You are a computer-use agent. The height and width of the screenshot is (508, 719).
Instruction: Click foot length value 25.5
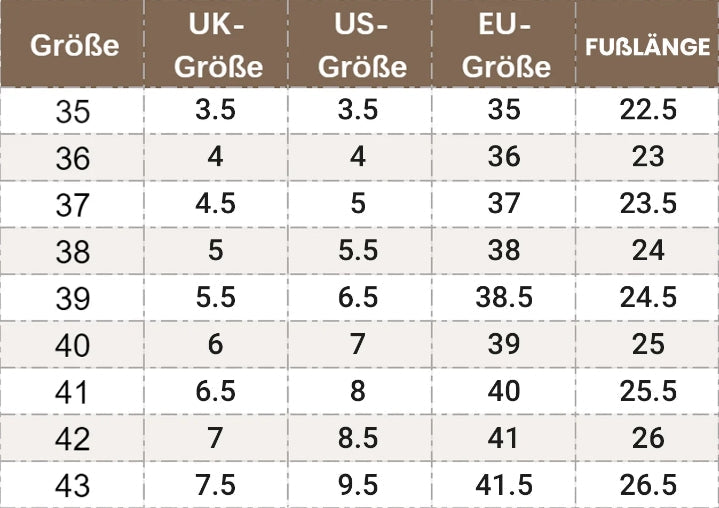point(648,391)
